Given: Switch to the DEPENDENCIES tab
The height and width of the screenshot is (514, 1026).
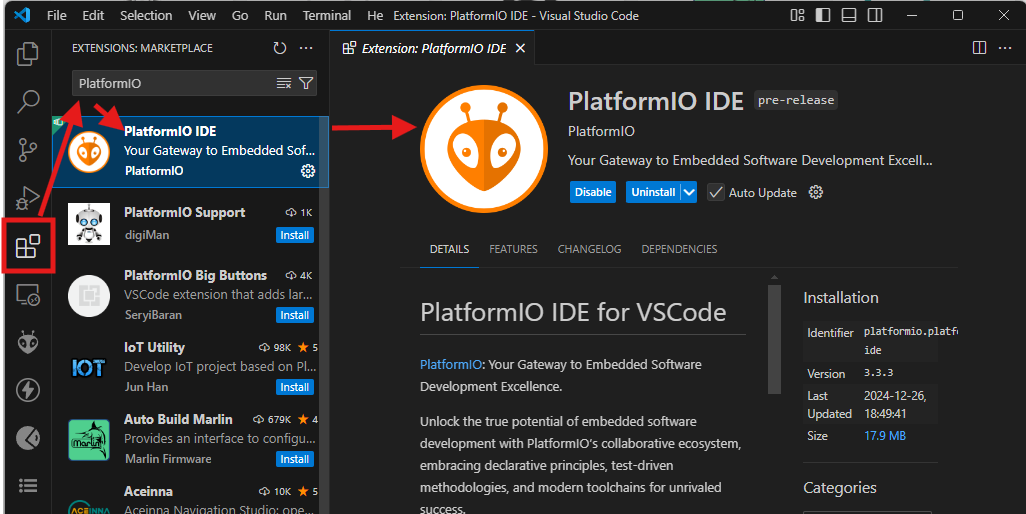Looking at the screenshot, I should click(679, 249).
